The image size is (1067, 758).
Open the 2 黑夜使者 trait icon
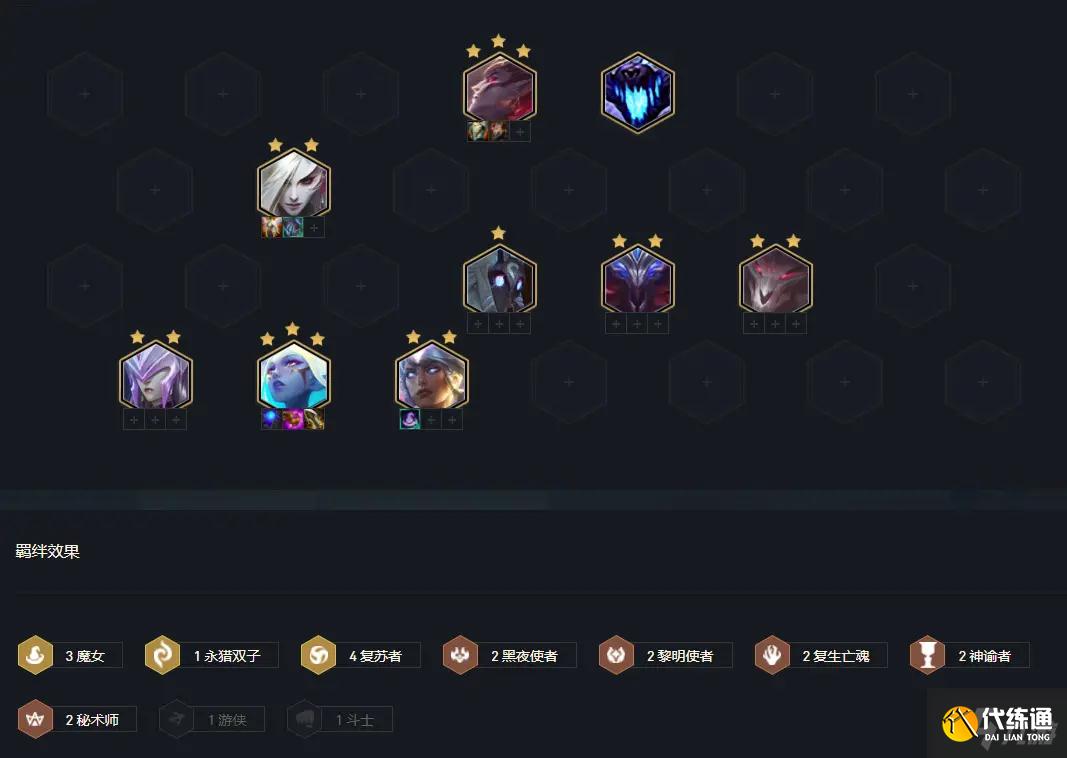(x=461, y=655)
